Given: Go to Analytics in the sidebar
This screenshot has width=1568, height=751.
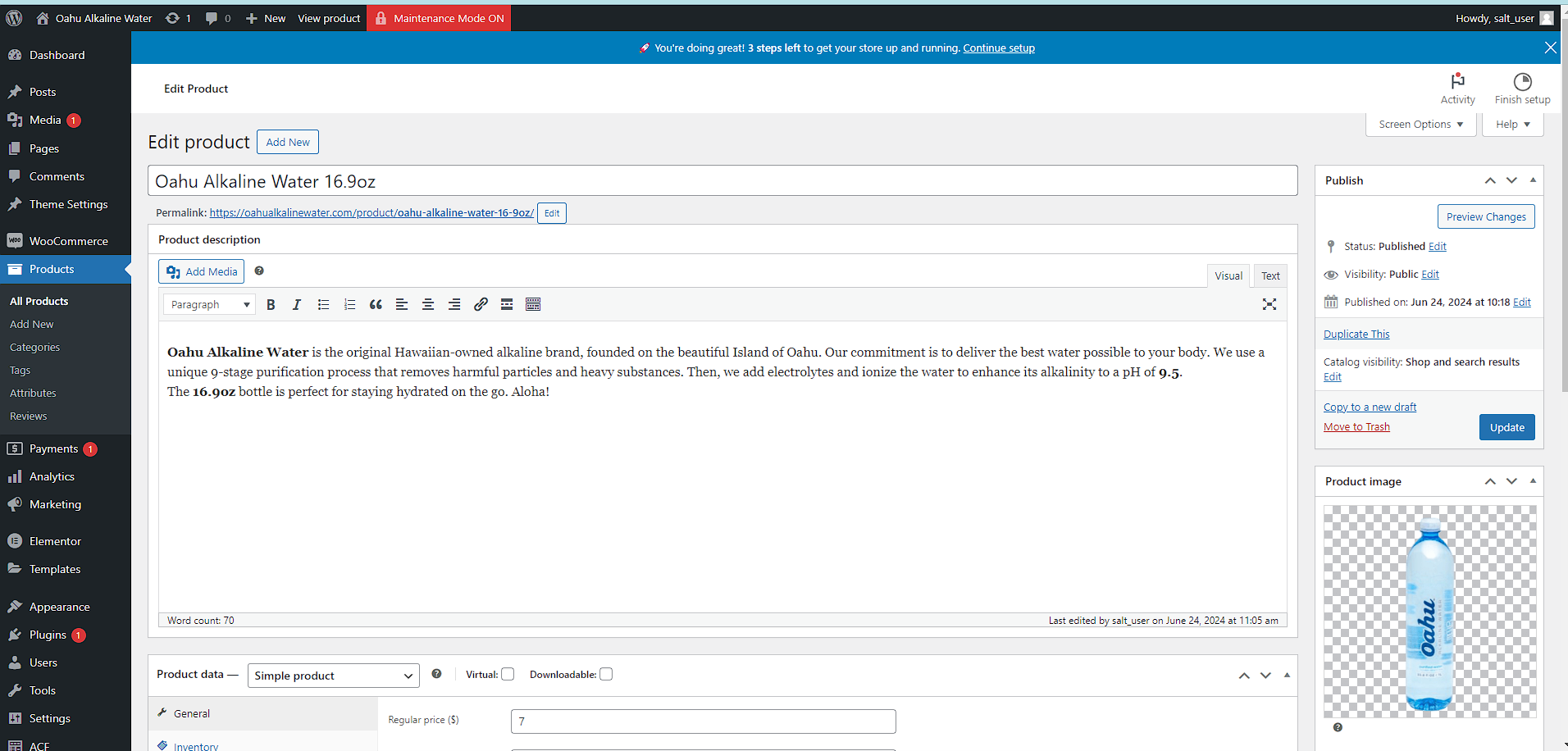Looking at the screenshot, I should (x=66, y=476).
